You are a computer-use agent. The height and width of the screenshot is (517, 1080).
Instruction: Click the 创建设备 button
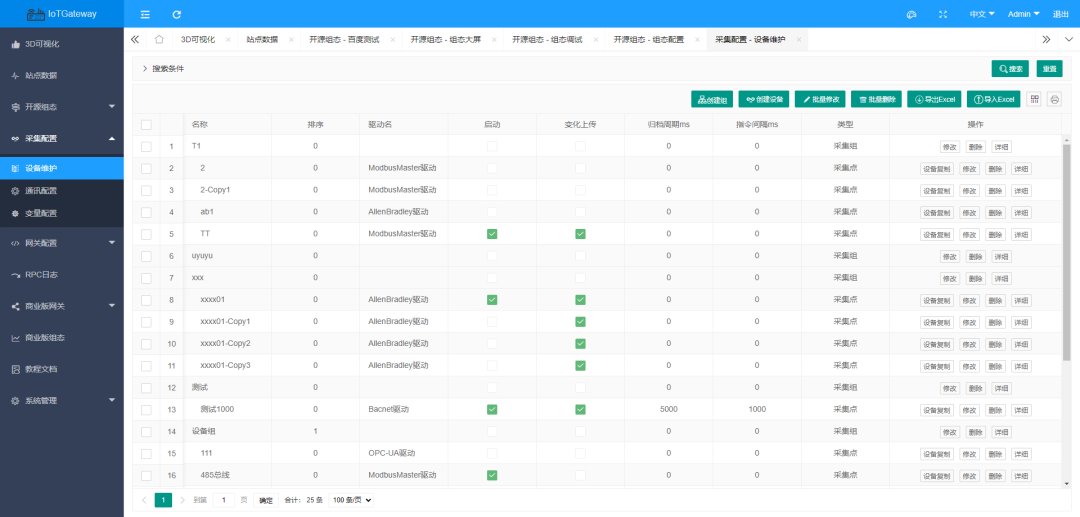(x=763, y=99)
